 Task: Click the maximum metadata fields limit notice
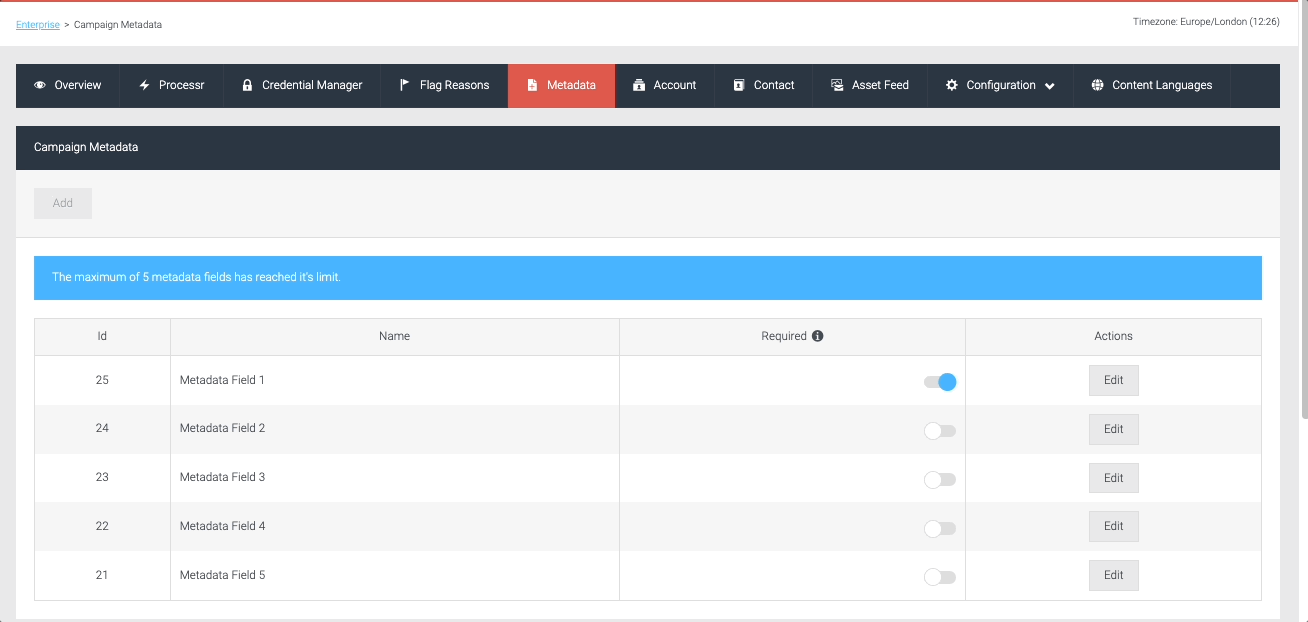[x=648, y=278]
